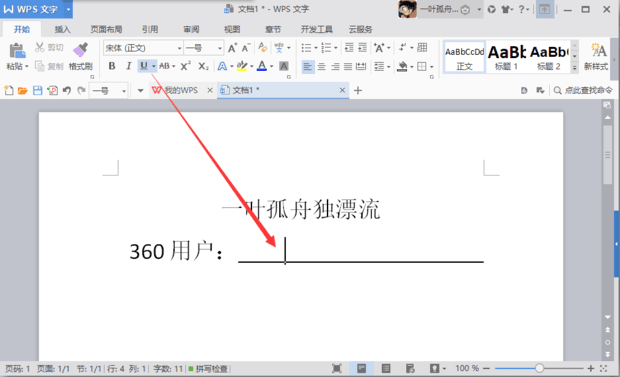Click the save icon in quick toolbar
The width and height of the screenshot is (620, 377).
click(x=38, y=91)
